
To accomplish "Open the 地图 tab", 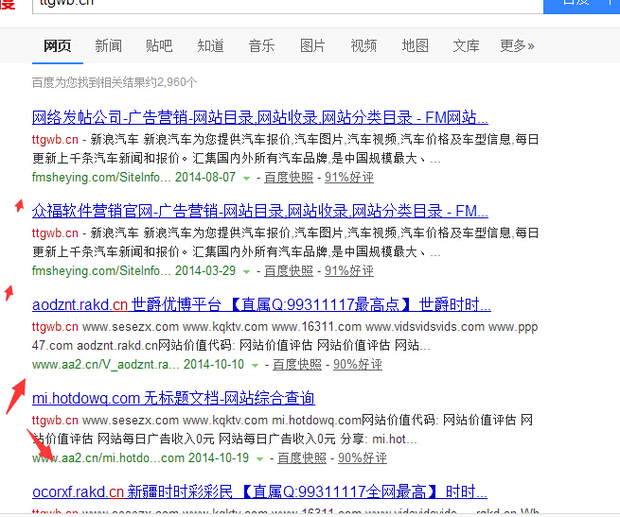I will tap(415, 46).
